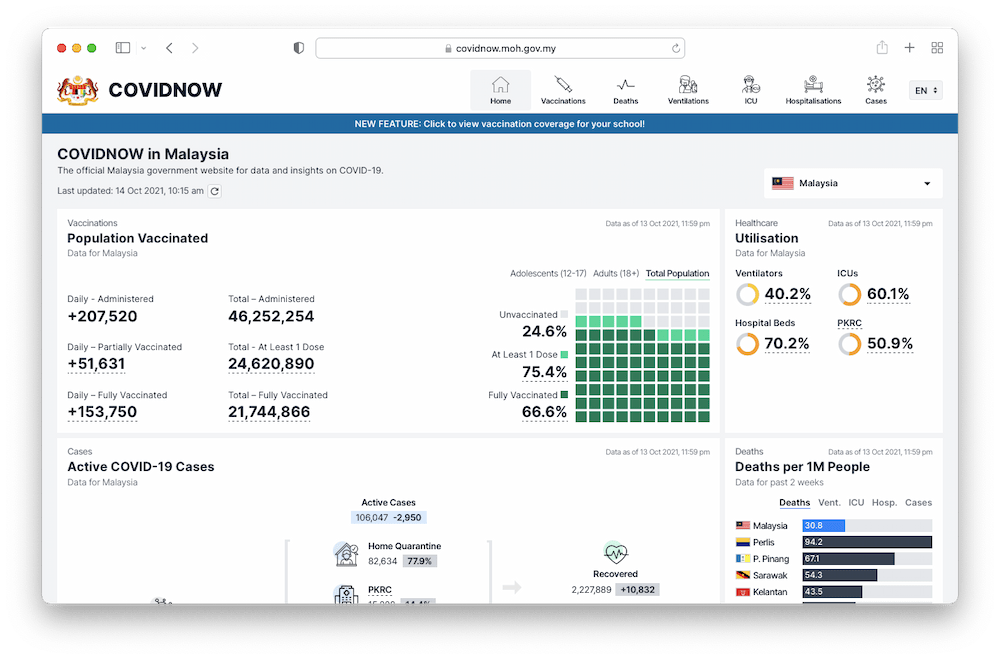Click the P. Pinang 67.1 deaths bar
The image size is (1000, 659).
pyautogui.click(x=848, y=559)
